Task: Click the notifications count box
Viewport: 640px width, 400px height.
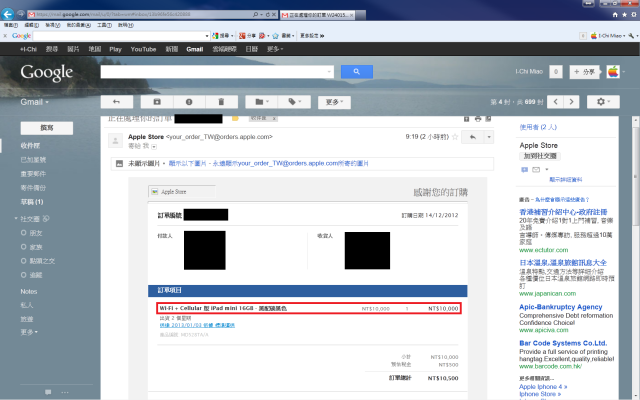Action: point(556,72)
